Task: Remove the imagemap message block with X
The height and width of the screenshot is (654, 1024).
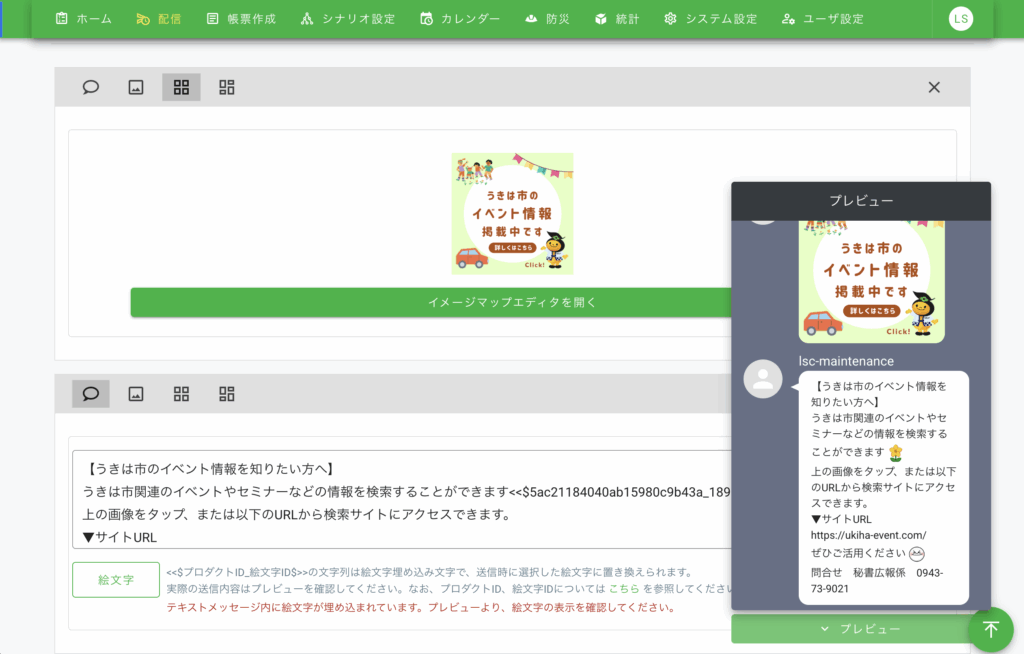Action: 934,87
